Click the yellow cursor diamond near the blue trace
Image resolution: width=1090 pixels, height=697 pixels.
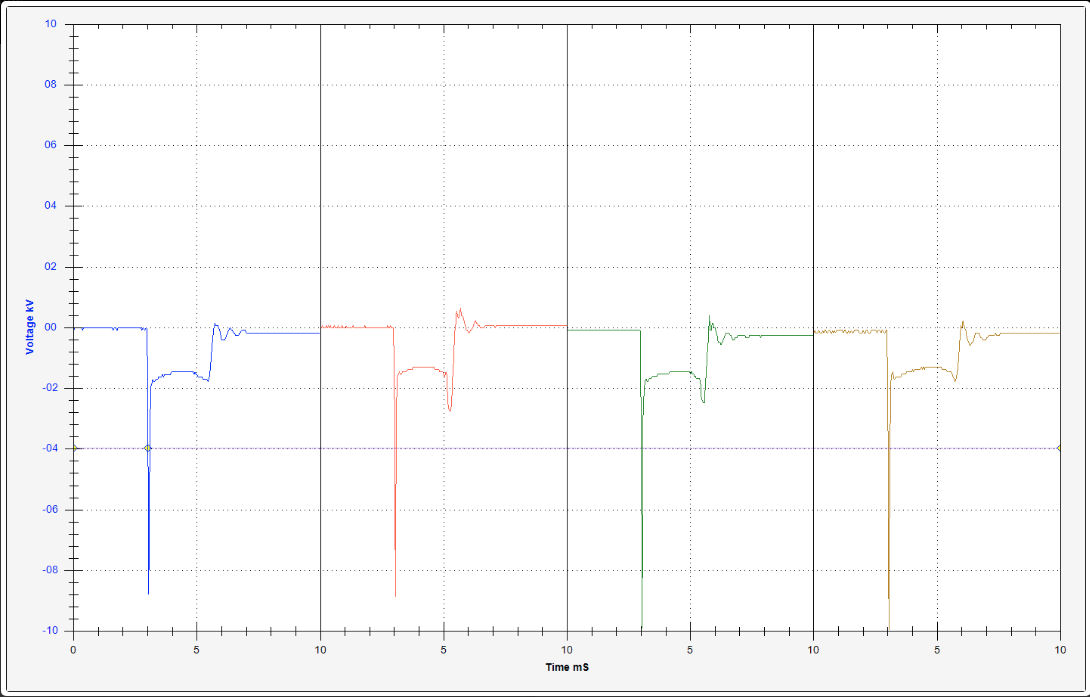pyautogui.click(x=146, y=448)
